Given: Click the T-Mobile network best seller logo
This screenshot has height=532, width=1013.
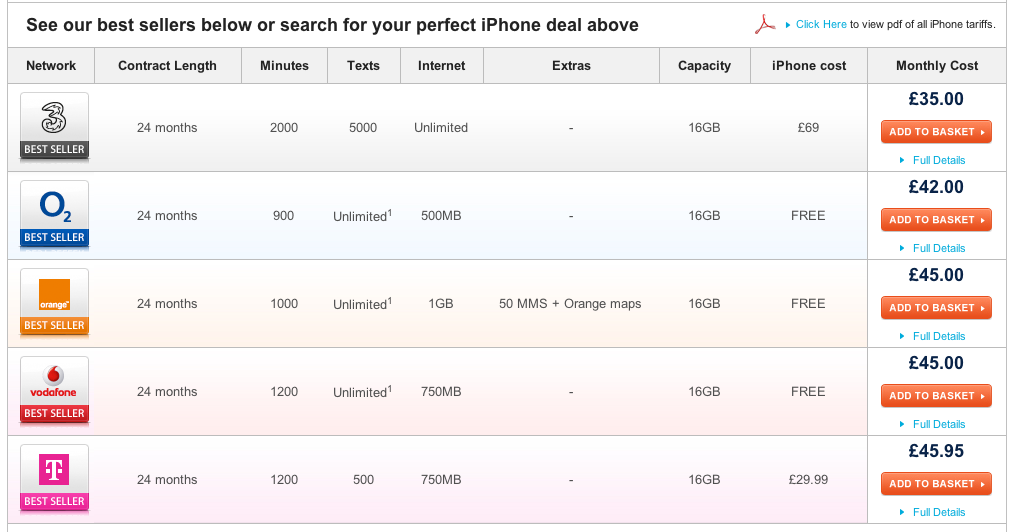Looking at the screenshot, I should tap(54, 478).
